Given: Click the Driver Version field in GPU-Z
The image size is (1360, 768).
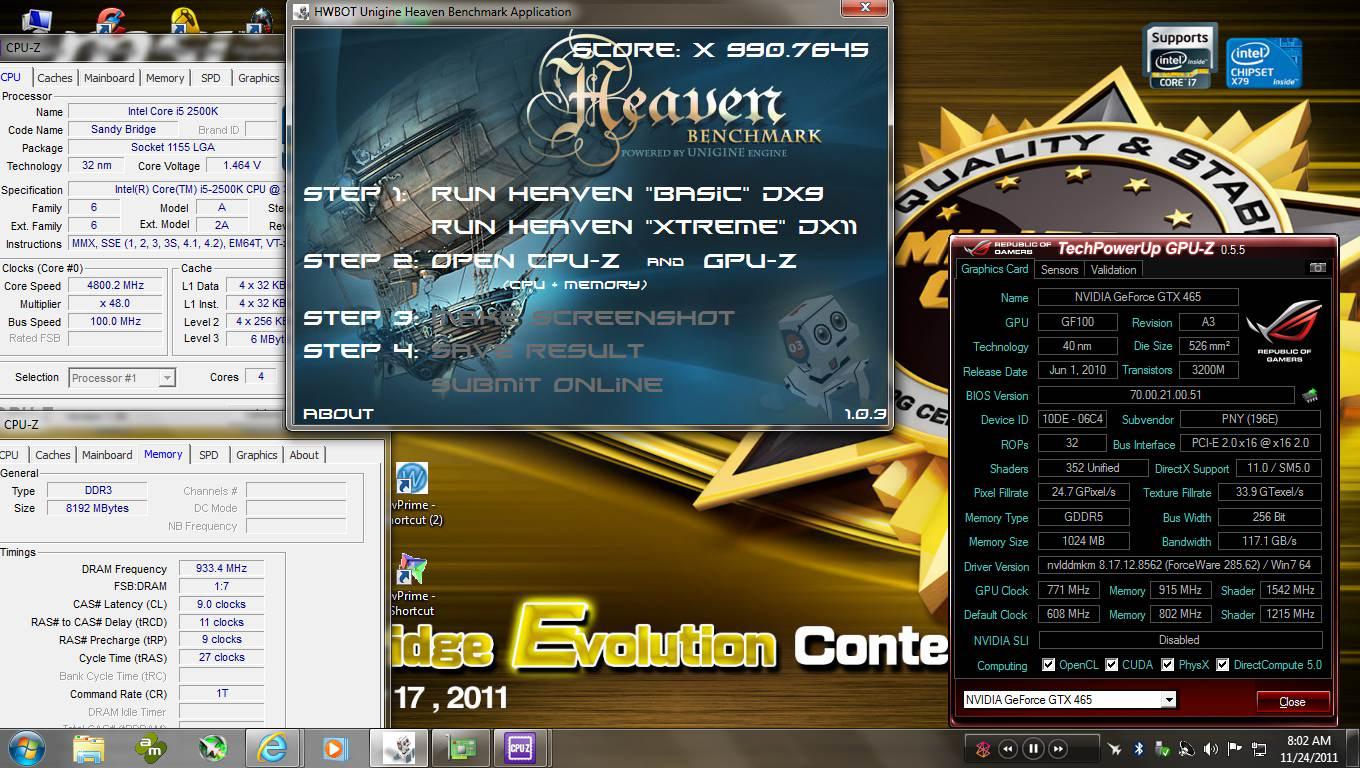Looking at the screenshot, I should click(x=1179, y=566).
